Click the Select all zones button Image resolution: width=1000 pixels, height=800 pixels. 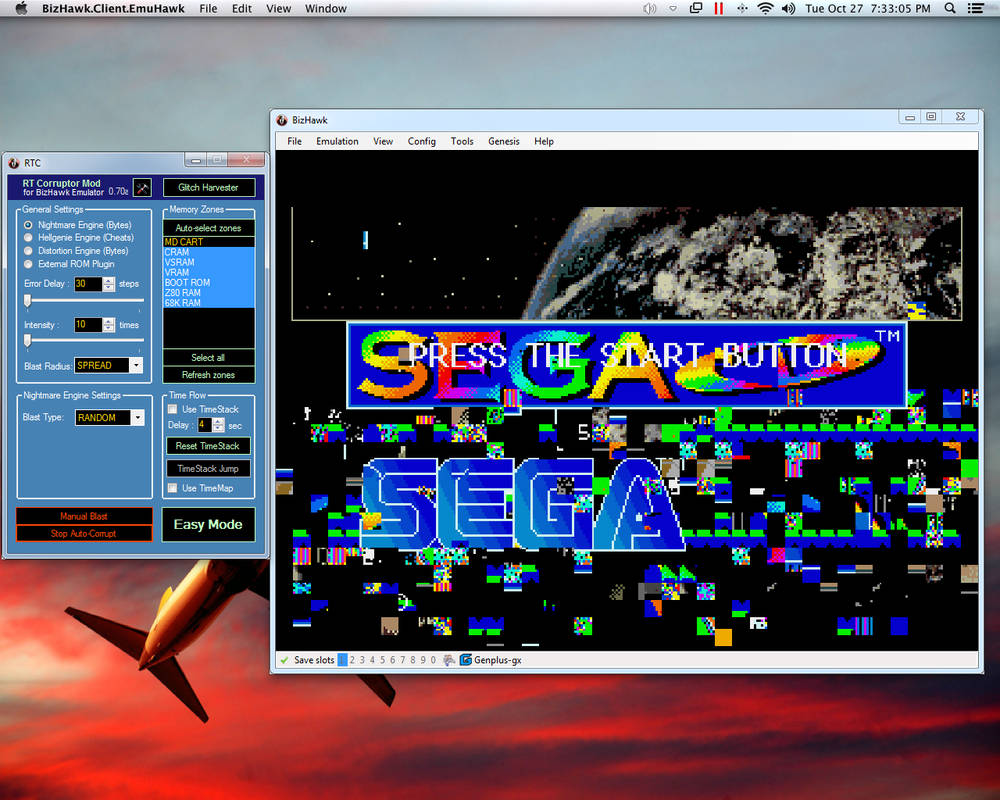tap(209, 357)
